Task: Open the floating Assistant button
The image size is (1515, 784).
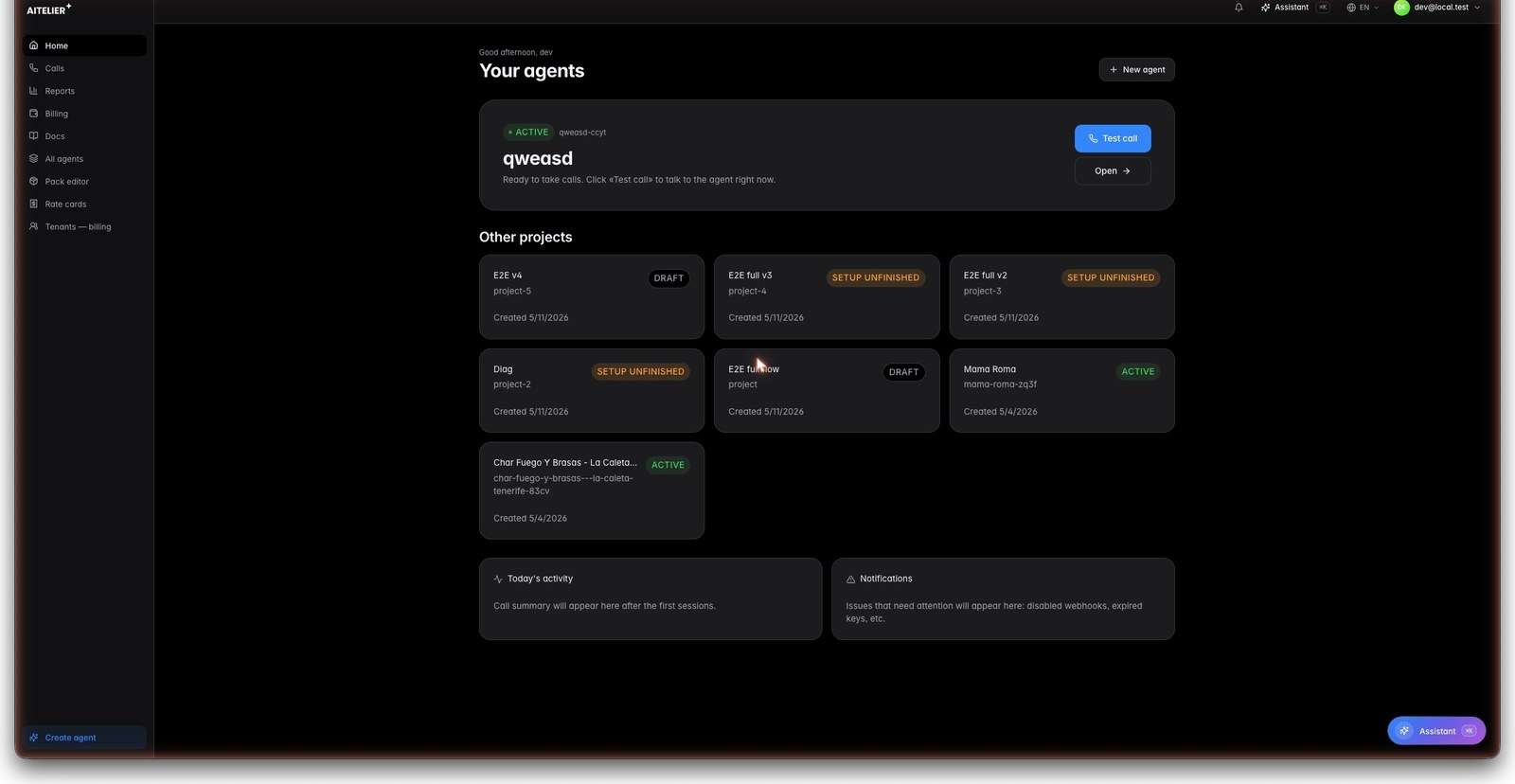Action: coord(1436,731)
